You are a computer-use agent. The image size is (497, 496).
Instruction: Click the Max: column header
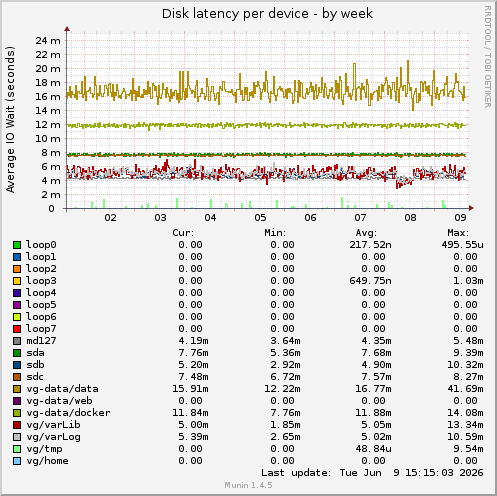(458, 233)
